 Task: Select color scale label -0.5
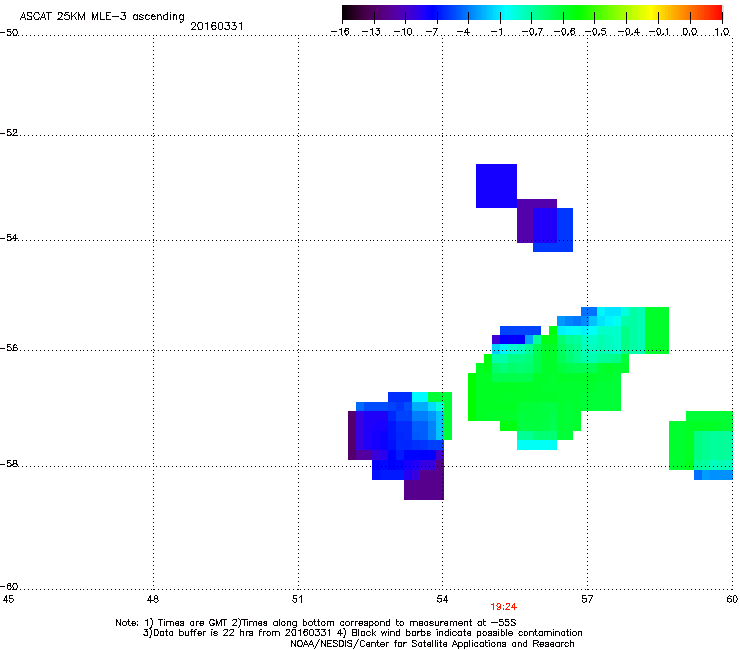pyautogui.click(x=596, y=32)
